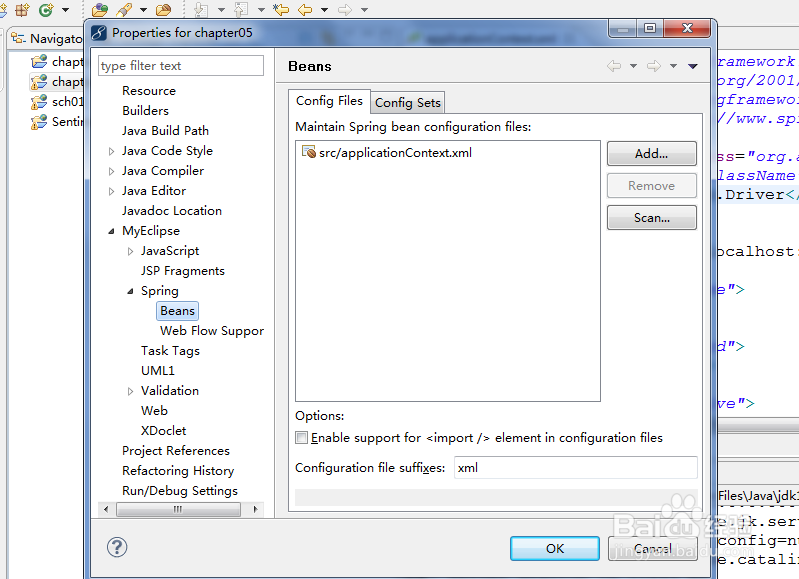Screen dimensions: 799x579
Task: Select Project References page
Action: click(176, 451)
